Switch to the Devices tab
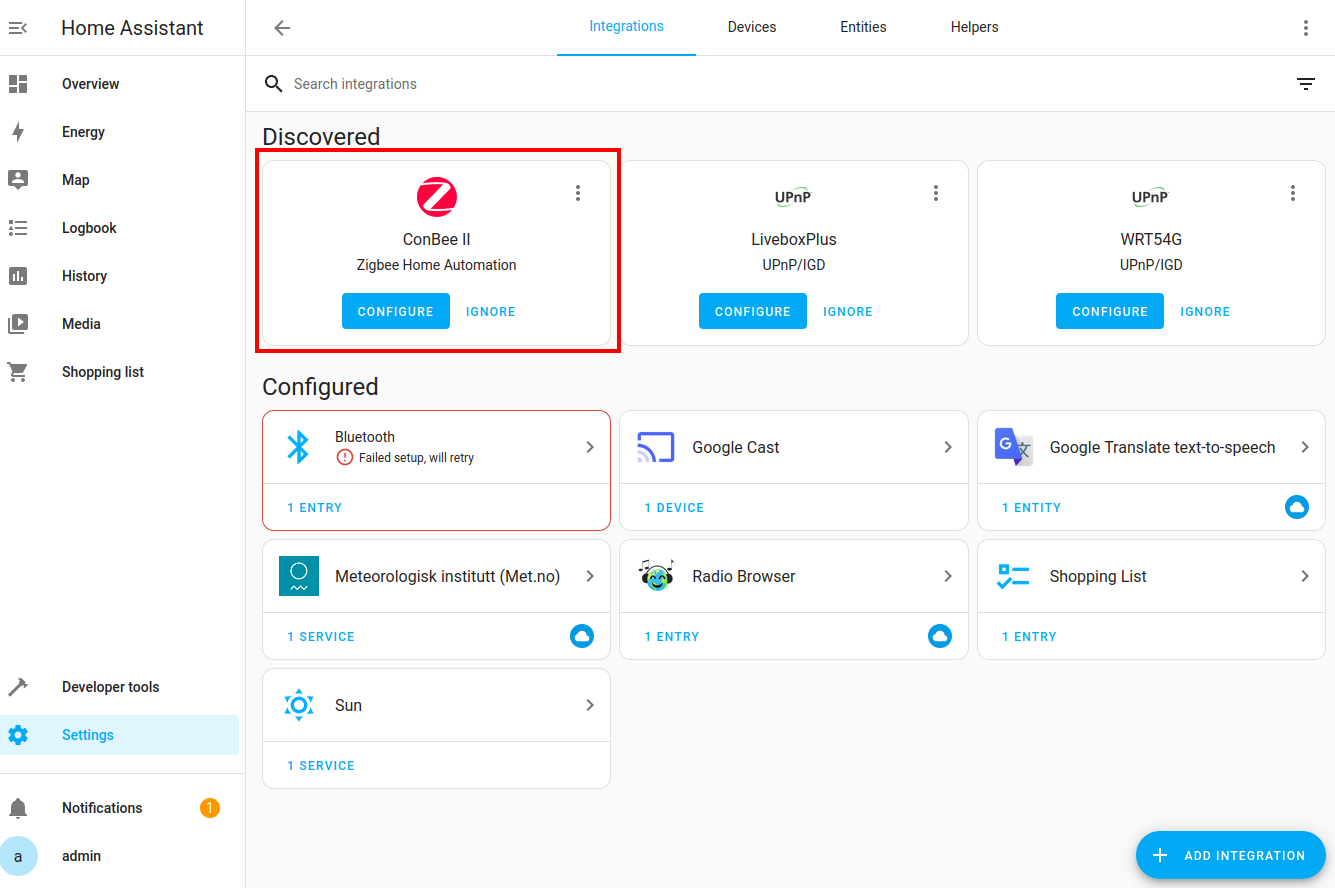1335x888 pixels. 751,27
